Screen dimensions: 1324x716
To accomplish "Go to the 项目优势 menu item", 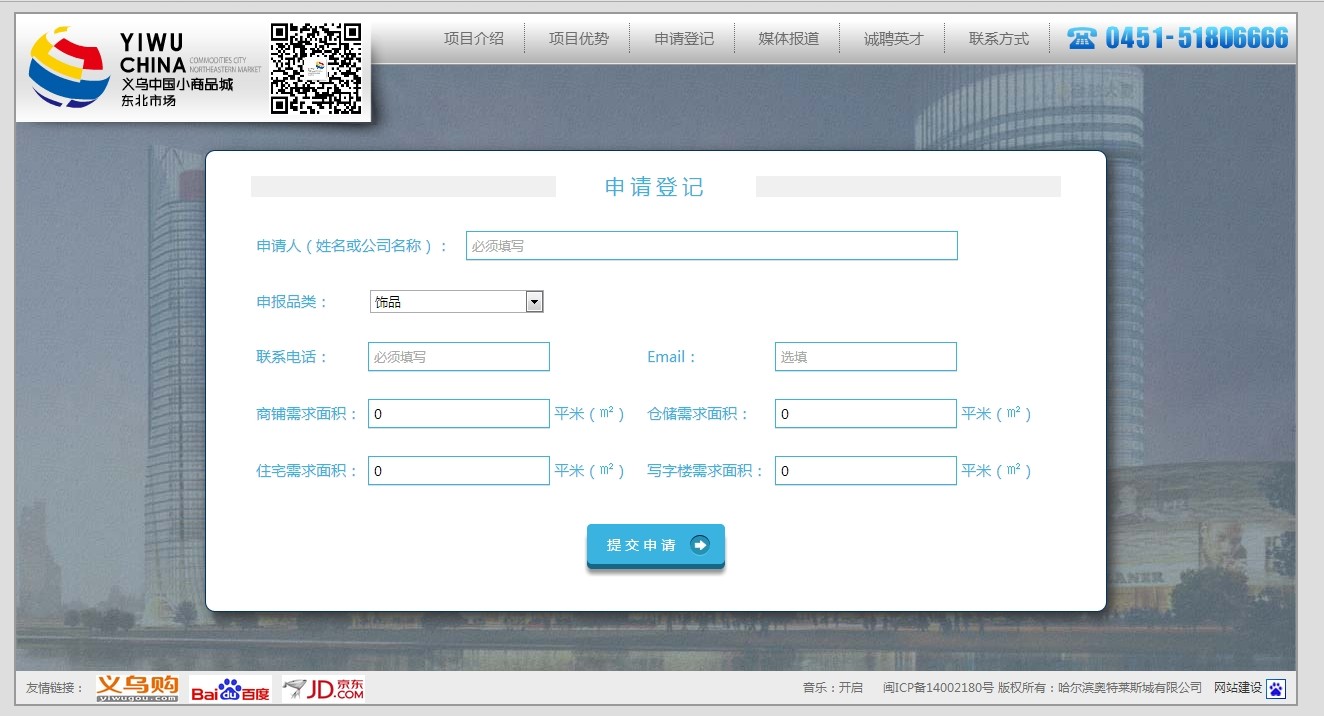I will (x=578, y=39).
